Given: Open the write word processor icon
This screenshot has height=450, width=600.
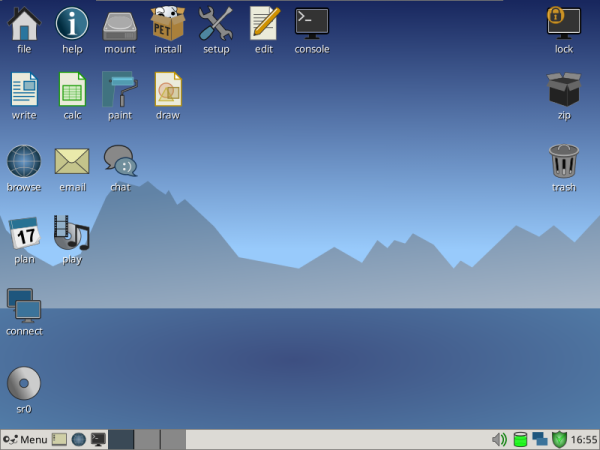Looking at the screenshot, I should [24, 90].
